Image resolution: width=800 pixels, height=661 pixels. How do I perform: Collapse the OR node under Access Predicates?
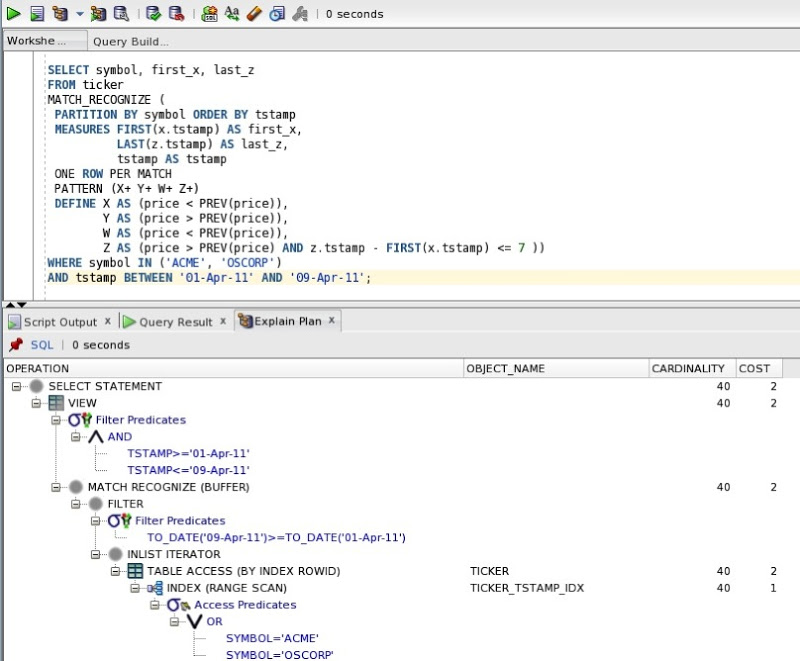click(172, 621)
